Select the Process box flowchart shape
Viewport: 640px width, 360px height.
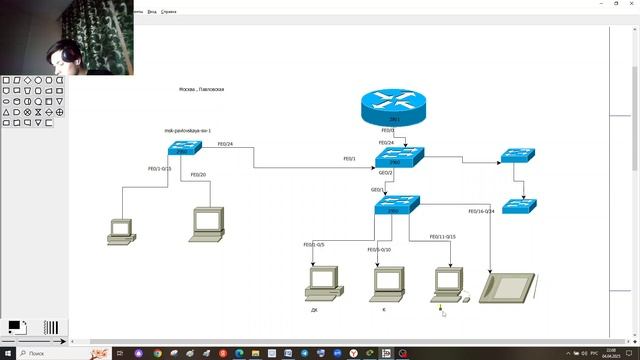tap(6, 80)
